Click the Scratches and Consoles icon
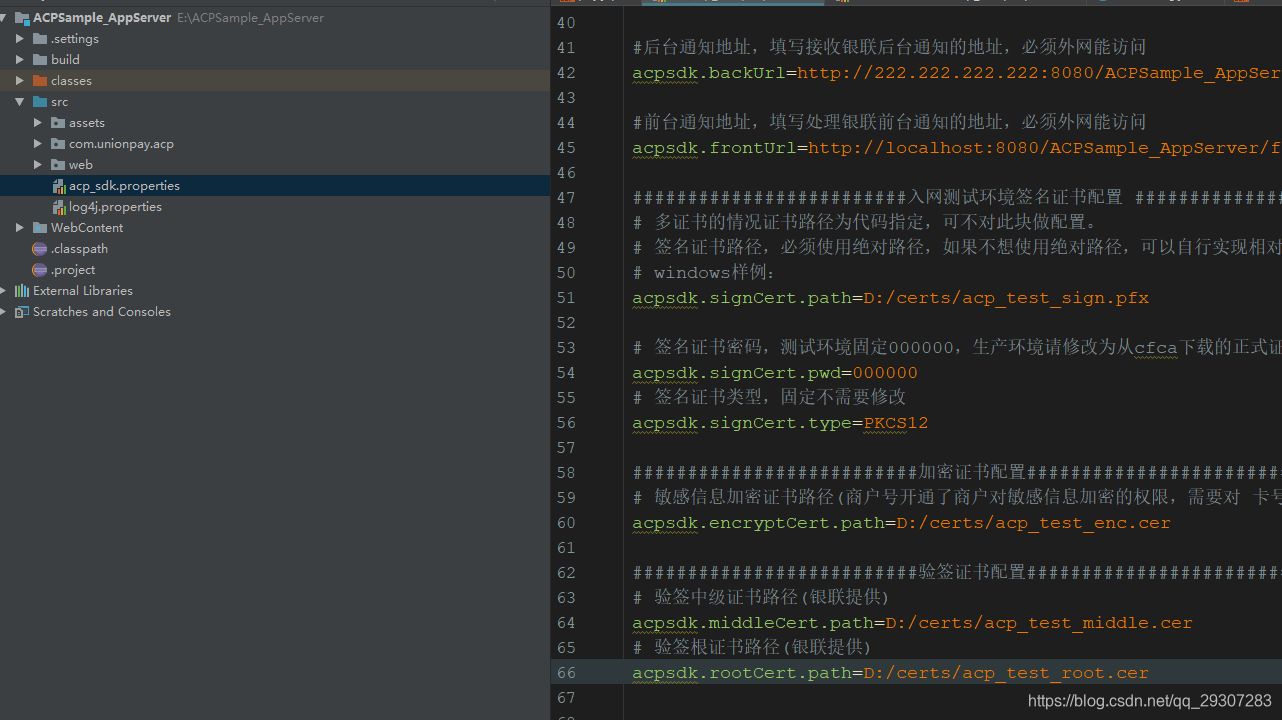 coord(22,312)
